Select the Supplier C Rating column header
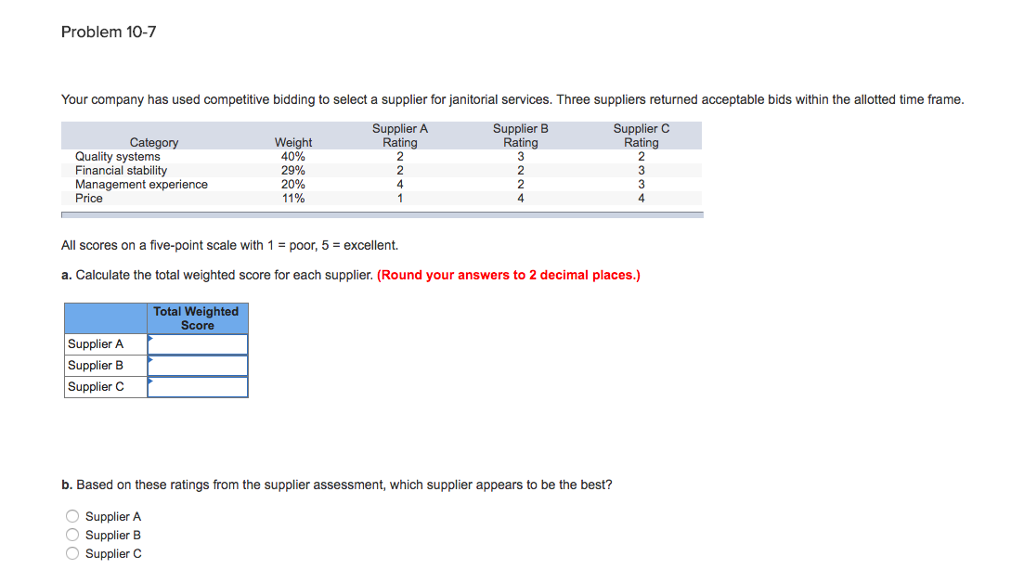The image size is (1024, 582). (641, 136)
